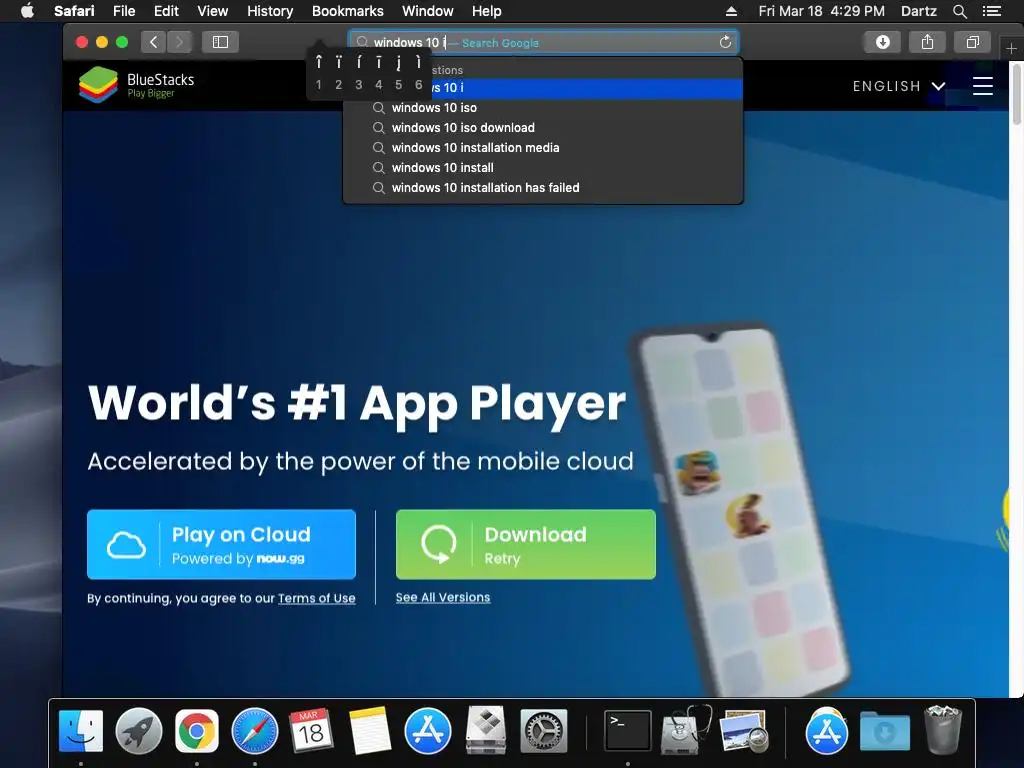
Task: Open Launchpad rocket icon in Dock
Action: [x=138, y=730]
